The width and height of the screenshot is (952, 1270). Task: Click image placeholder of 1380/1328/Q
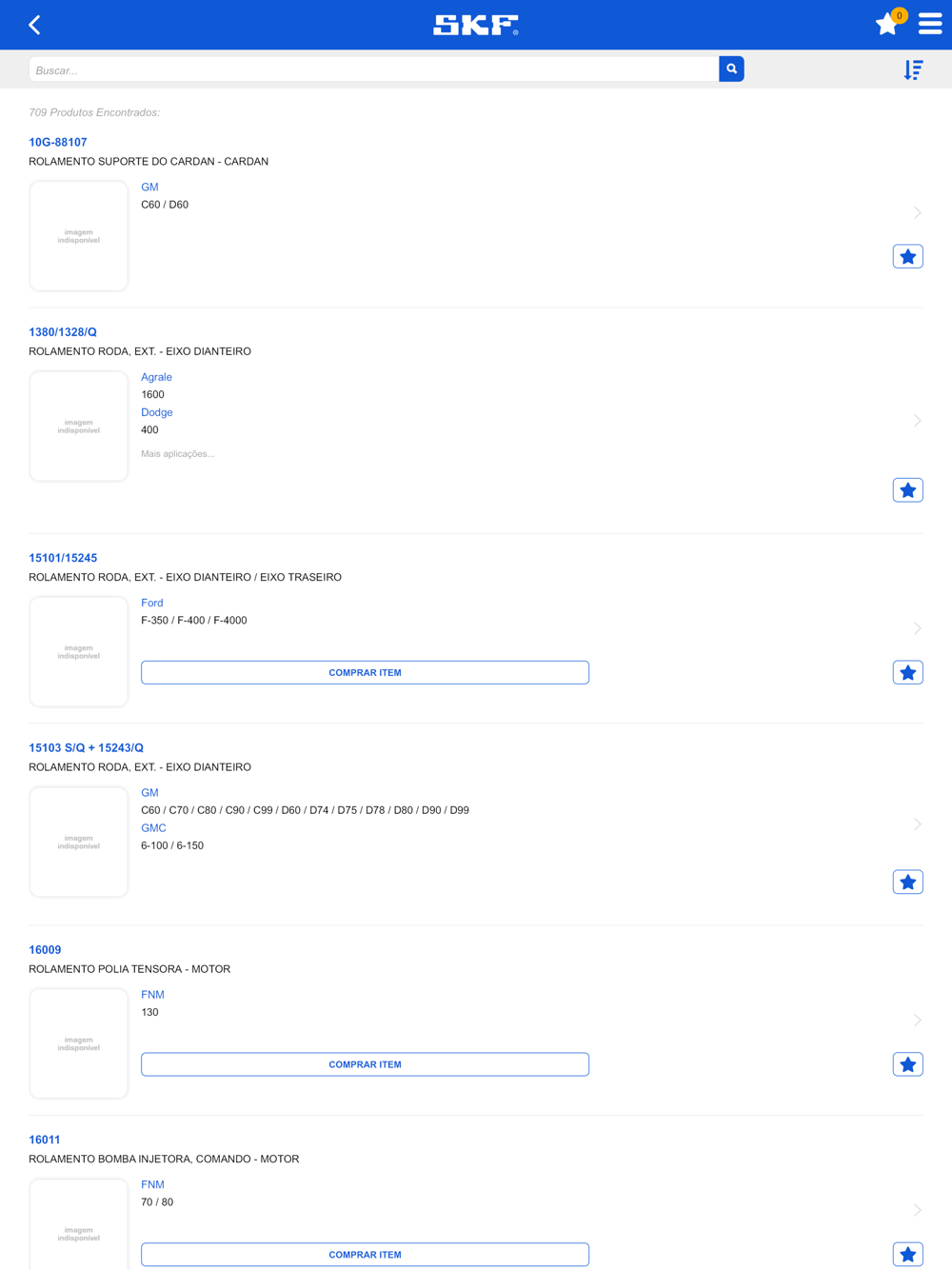point(79,427)
